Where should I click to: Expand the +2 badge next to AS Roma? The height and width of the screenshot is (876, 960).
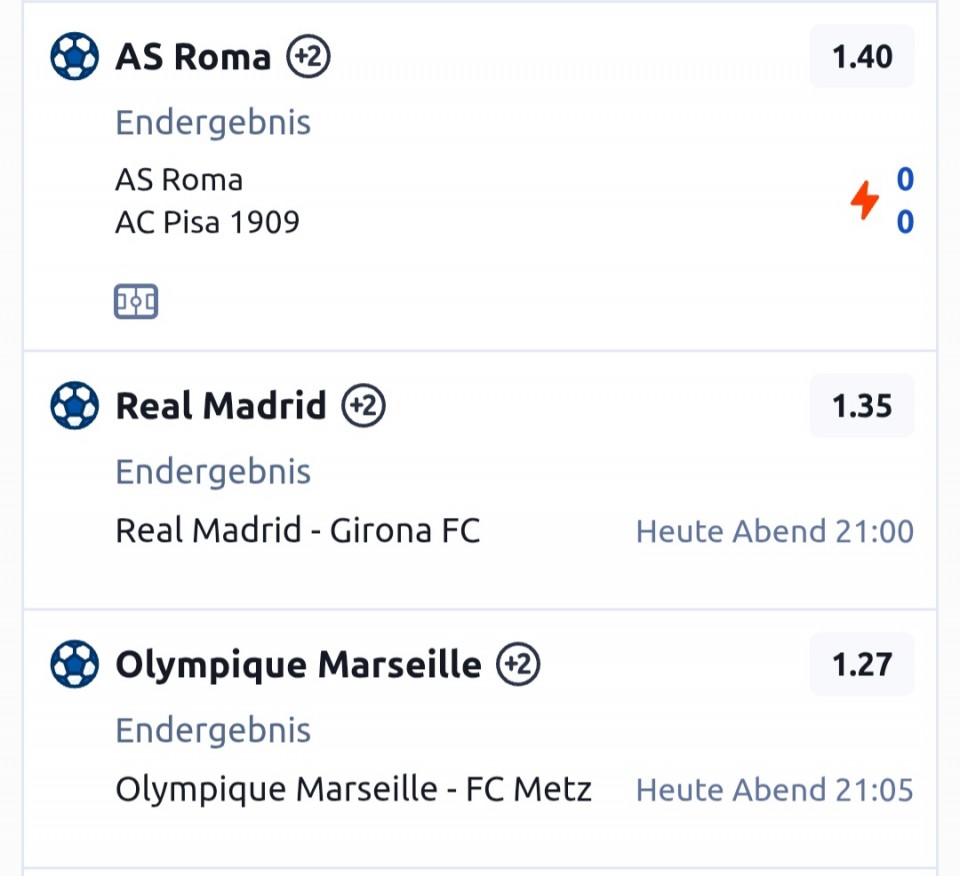tap(308, 57)
